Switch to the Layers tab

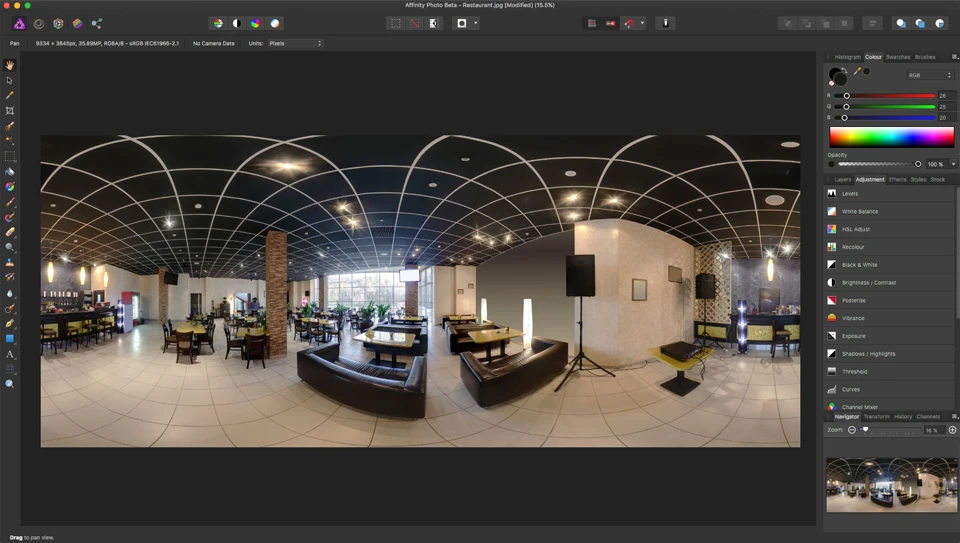pos(842,179)
